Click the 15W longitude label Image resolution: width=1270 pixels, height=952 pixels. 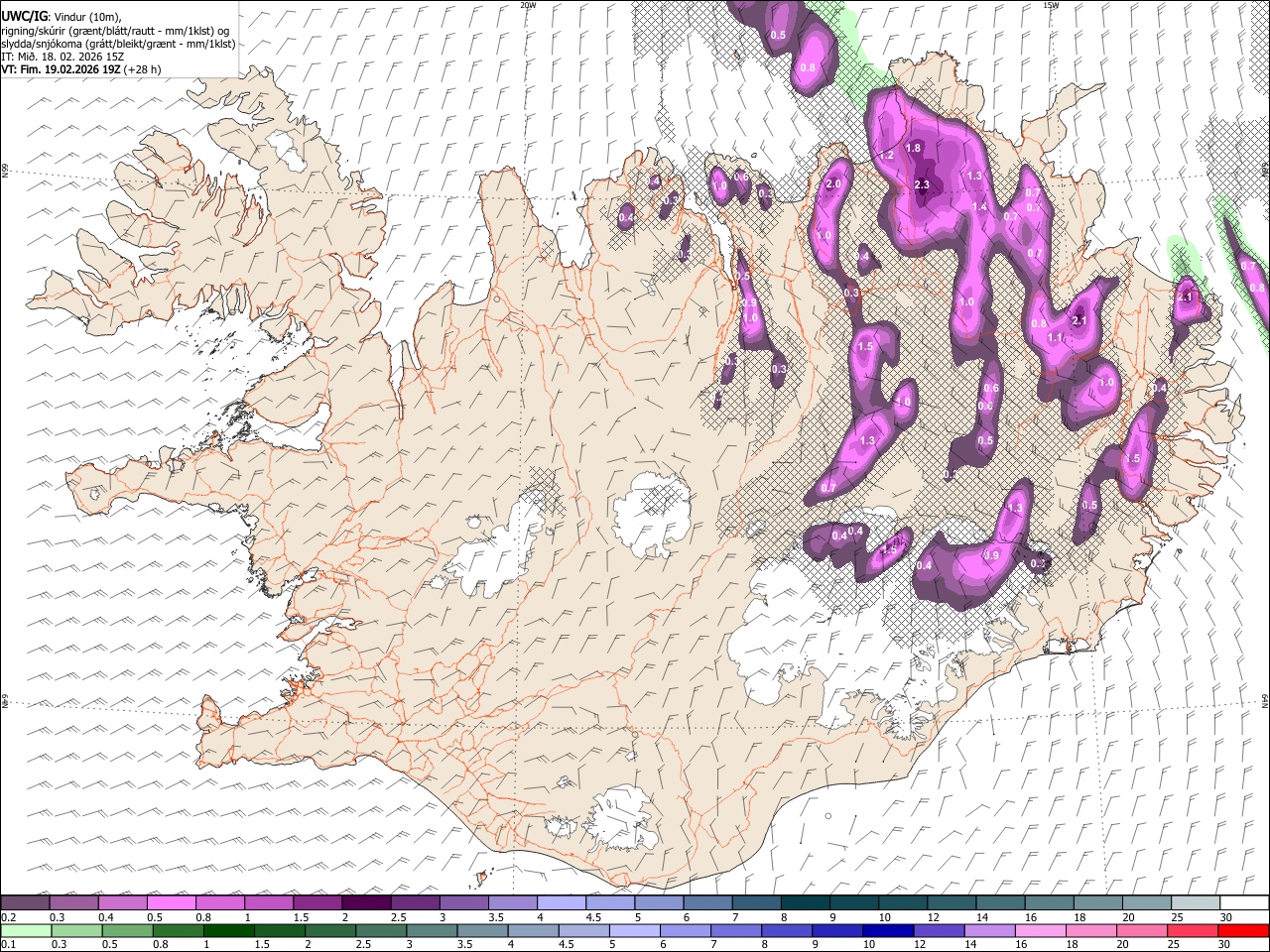pyautogui.click(x=1051, y=5)
